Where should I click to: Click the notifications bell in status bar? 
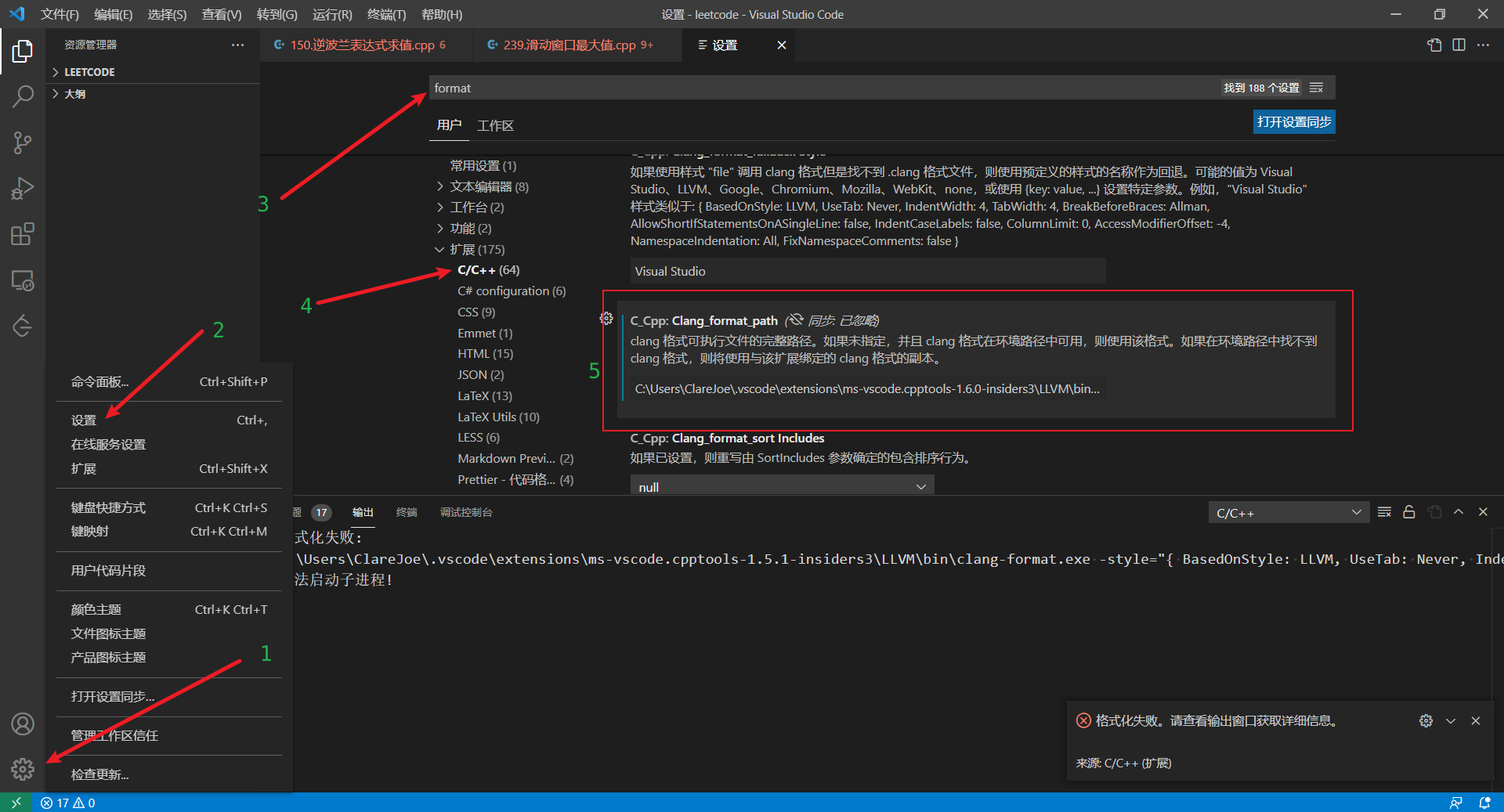[x=1484, y=803]
